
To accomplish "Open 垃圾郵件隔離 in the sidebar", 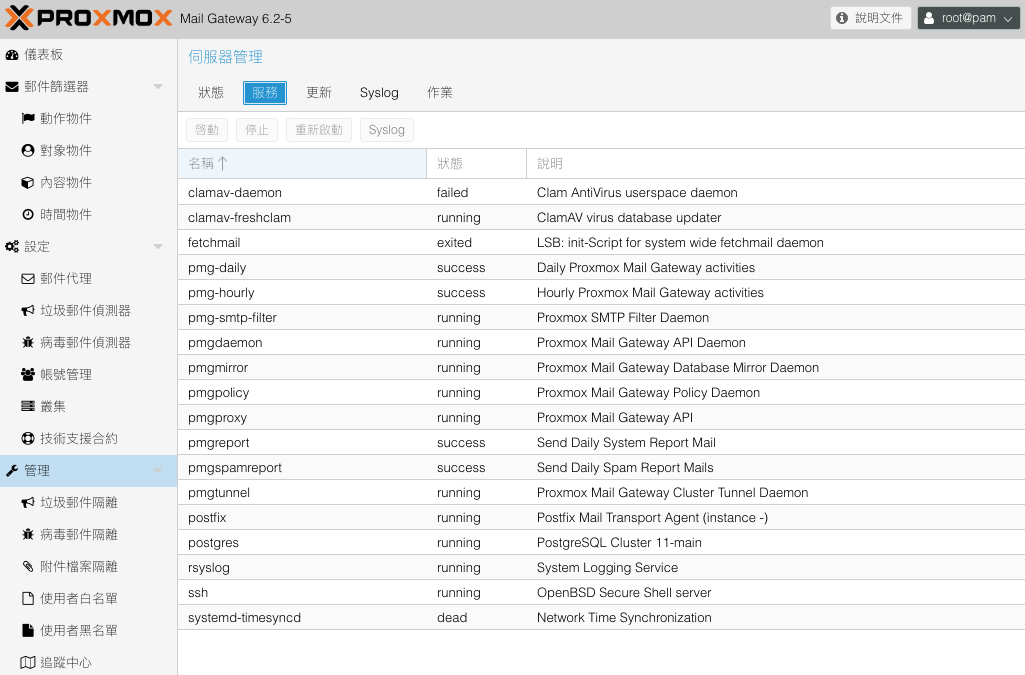I will [x=89, y=502].
